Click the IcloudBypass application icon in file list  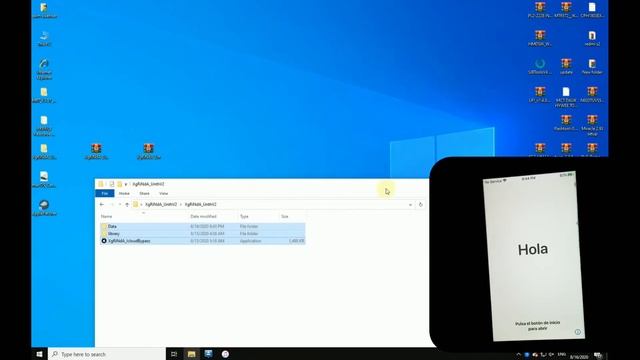point(104,241)
